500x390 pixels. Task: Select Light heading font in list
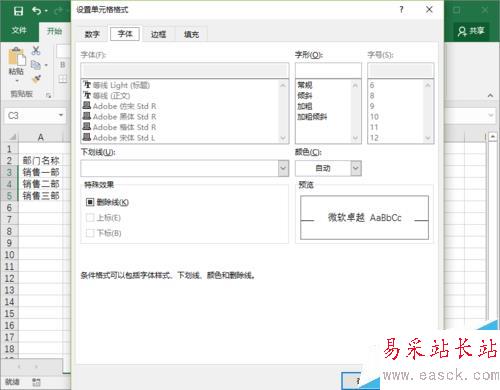pos(117,85)
